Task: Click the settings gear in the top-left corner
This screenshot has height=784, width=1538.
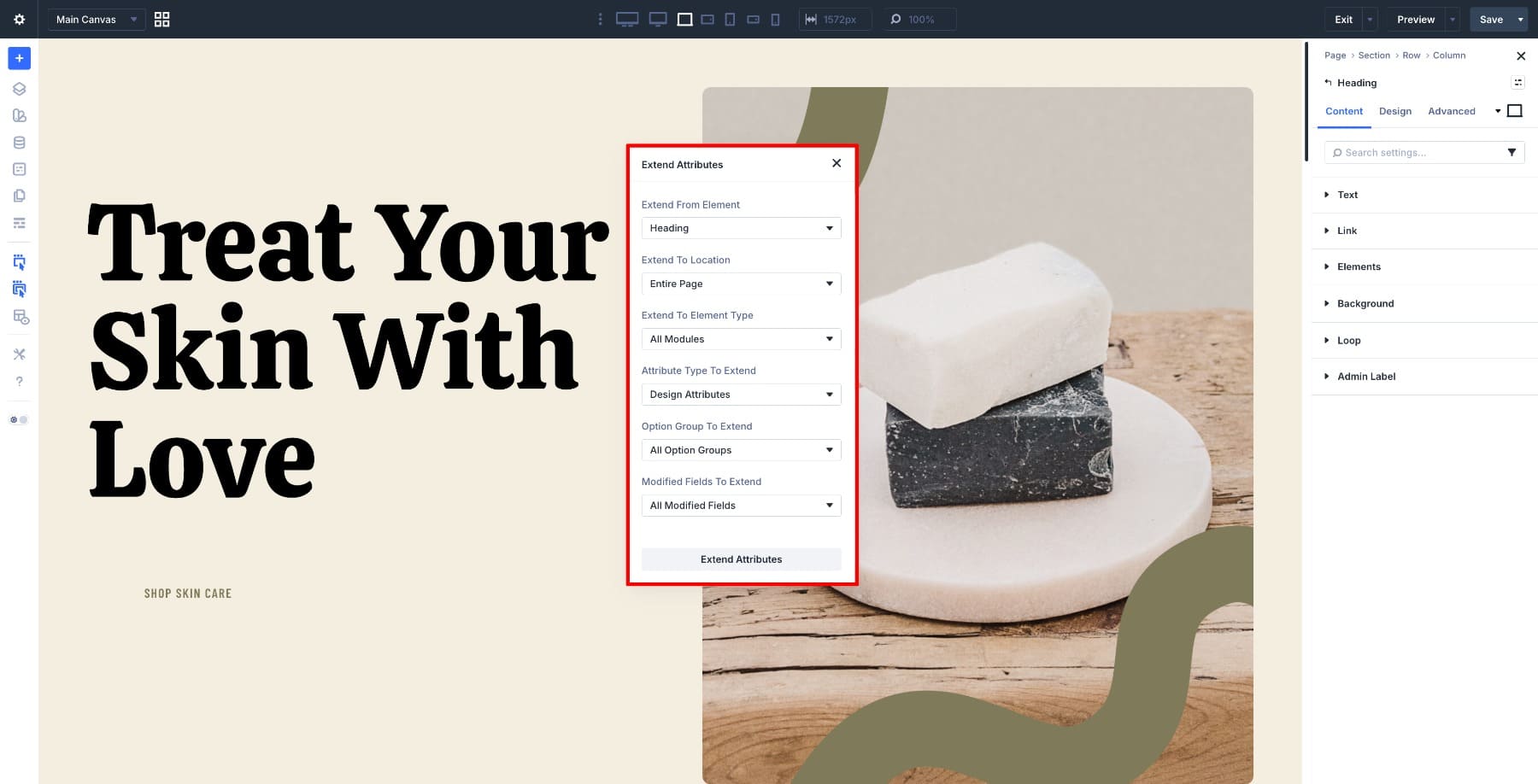Action: click(19, 19)
